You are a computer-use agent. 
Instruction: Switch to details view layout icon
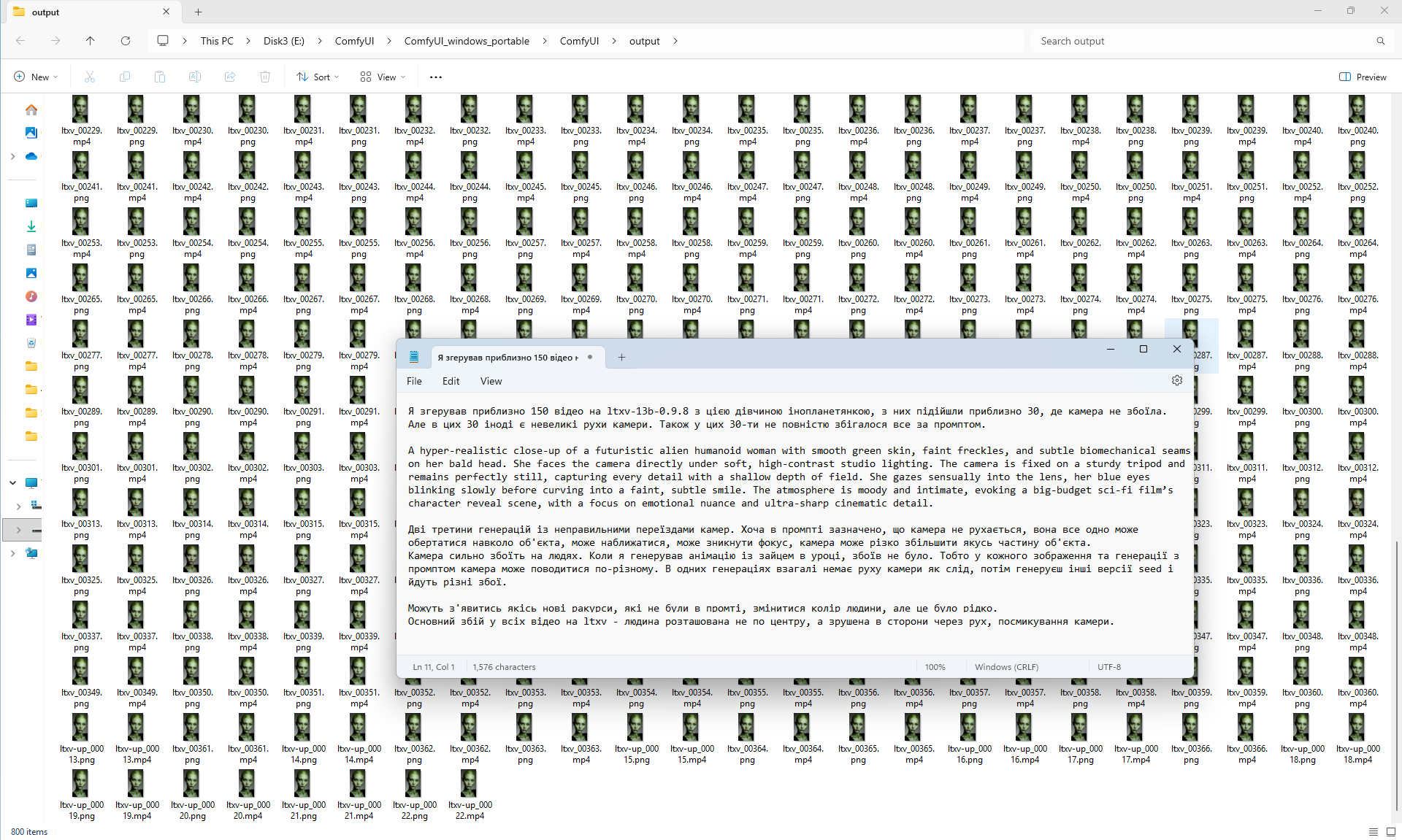[x=1373, y=832]
